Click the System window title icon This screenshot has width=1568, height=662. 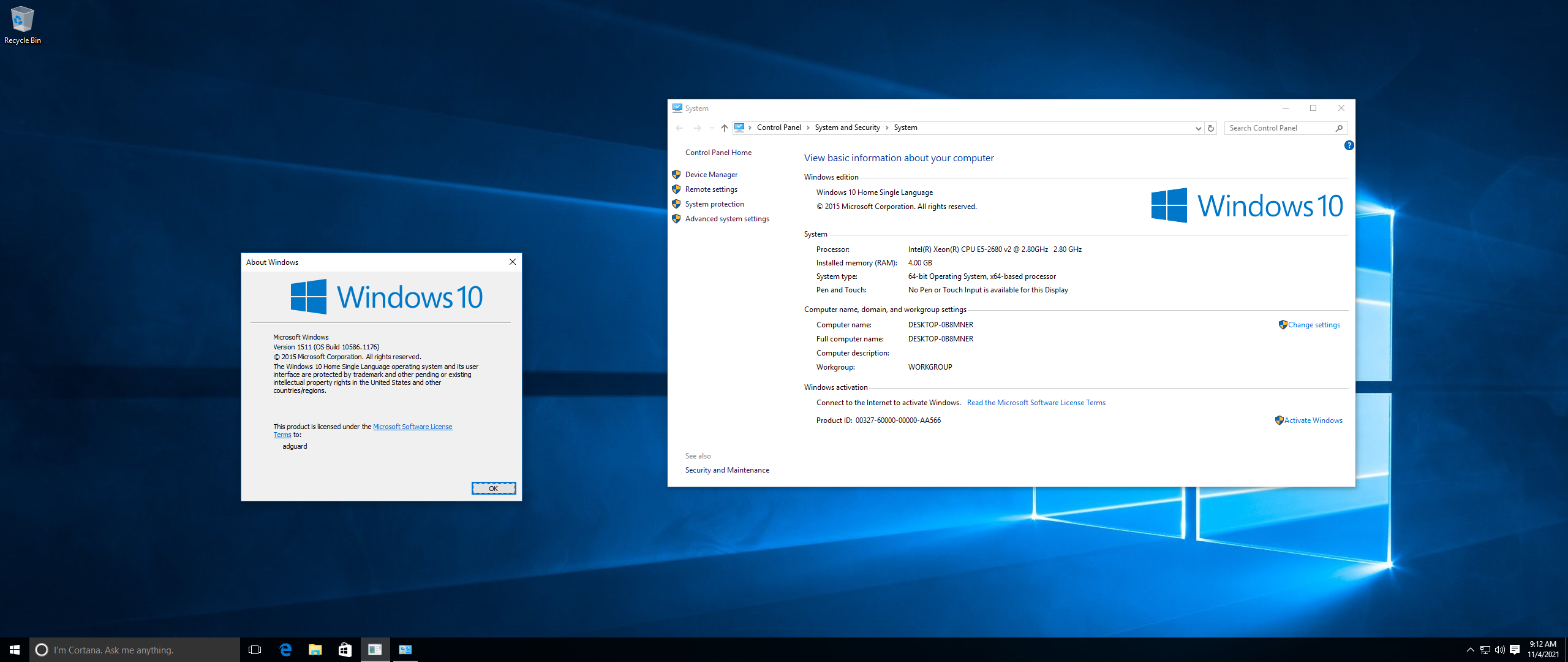pos(677,108)
